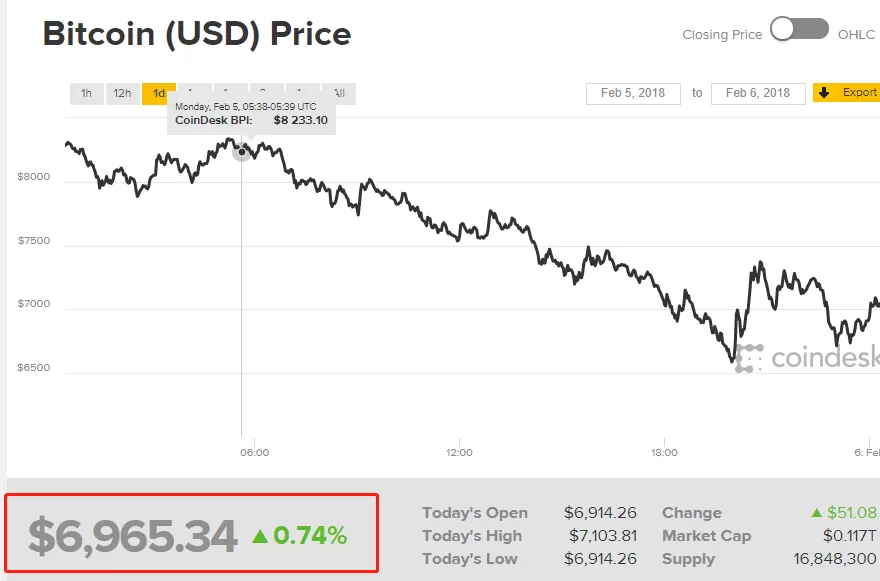The height and width of the screenshot is (581, 880).
Task: Click the Export button
Action: 846,93
